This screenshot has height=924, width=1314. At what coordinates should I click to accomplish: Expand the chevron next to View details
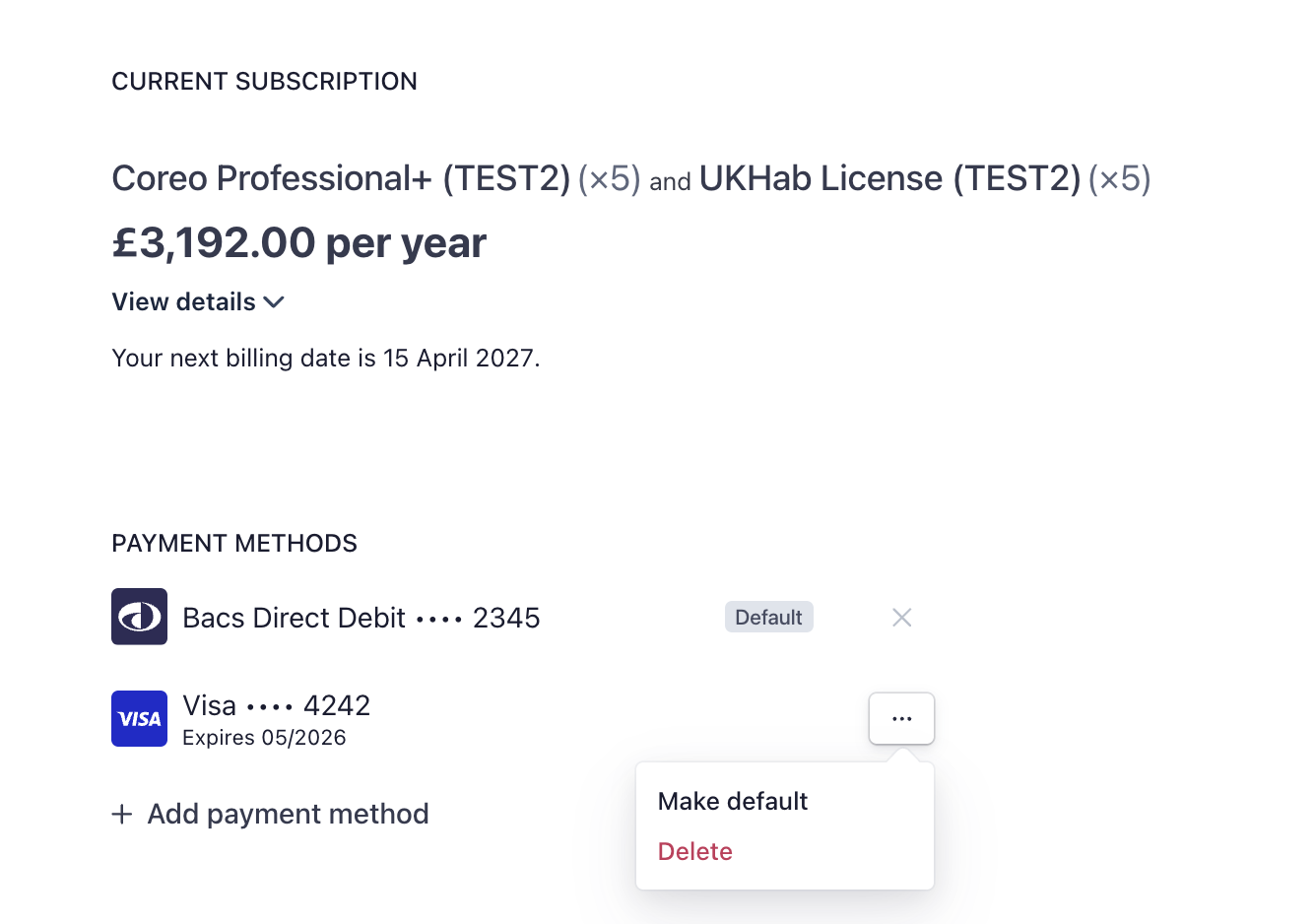(x=275, y=302)
